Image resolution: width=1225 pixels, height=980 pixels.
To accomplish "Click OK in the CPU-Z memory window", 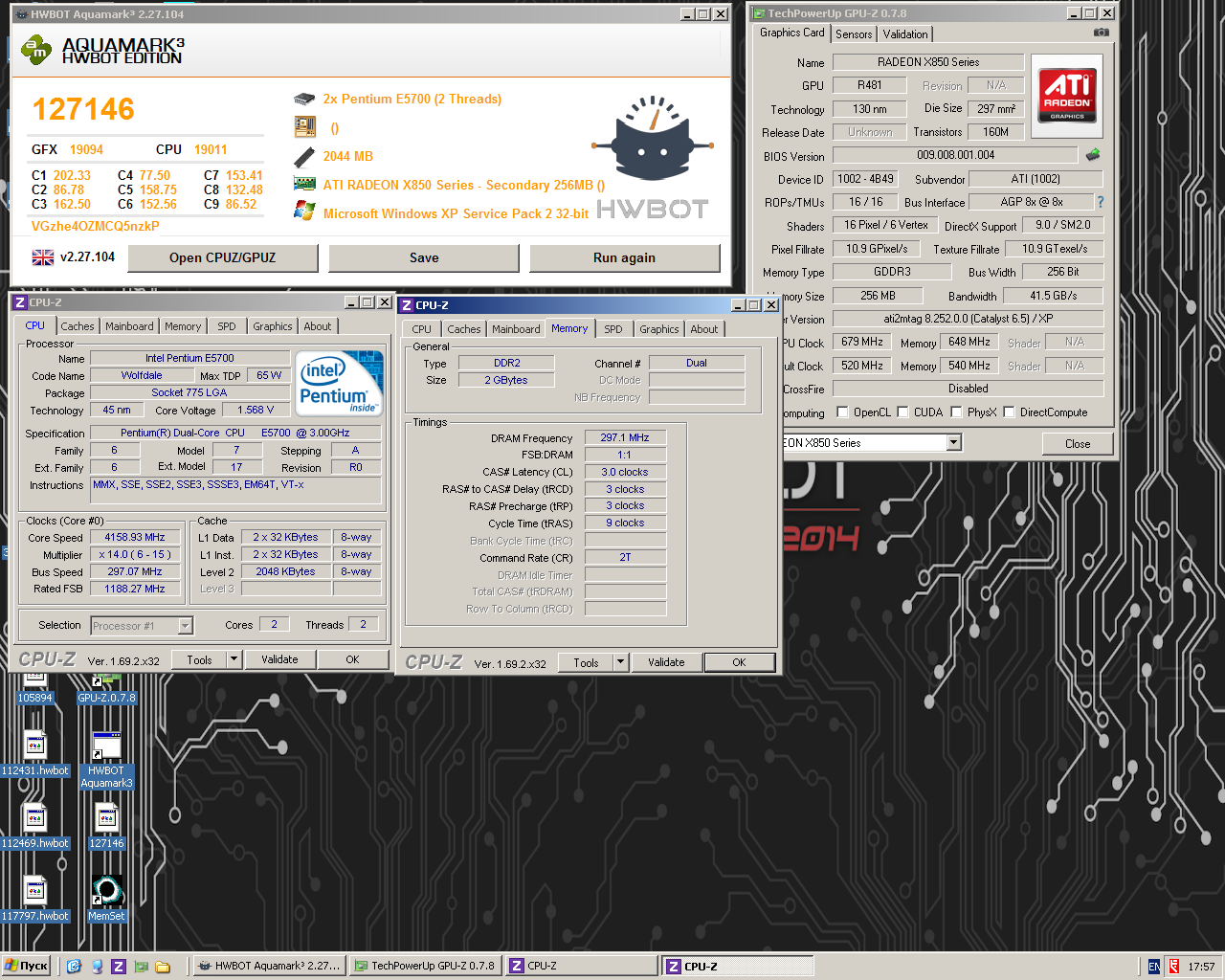I will [x=739, y=662].
